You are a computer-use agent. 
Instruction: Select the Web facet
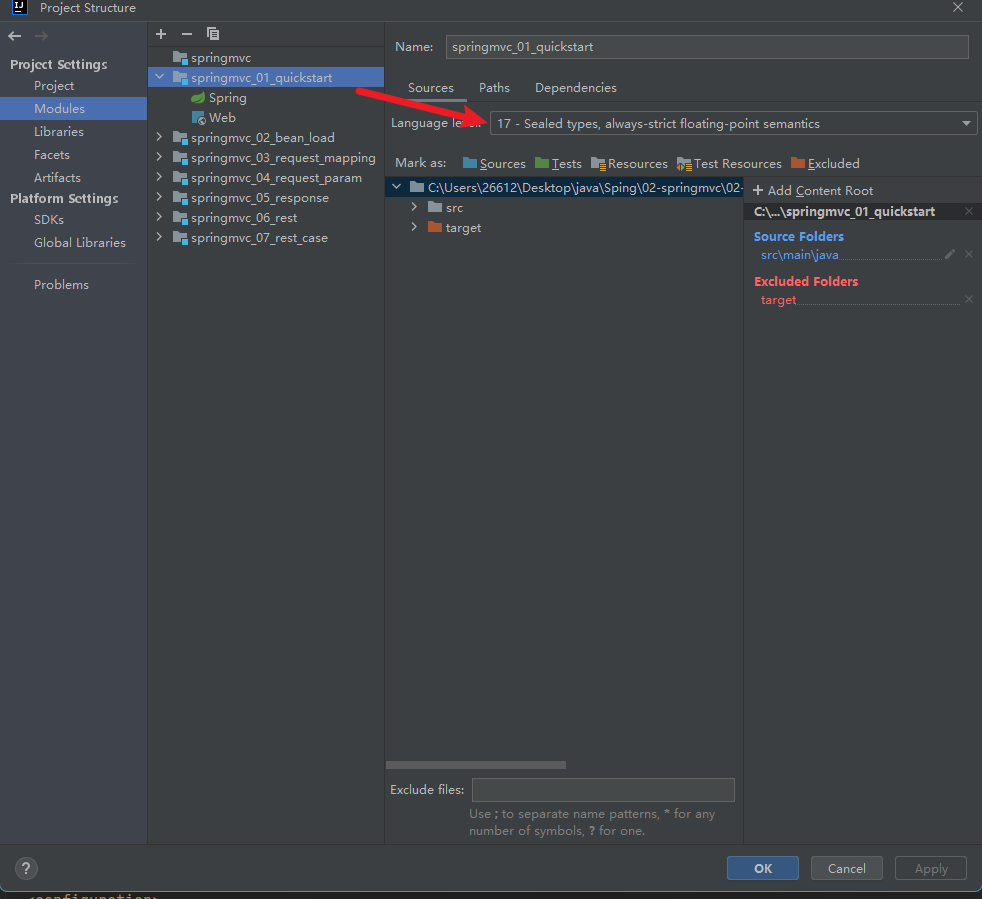pyautogui.click(x=214, y=118)
